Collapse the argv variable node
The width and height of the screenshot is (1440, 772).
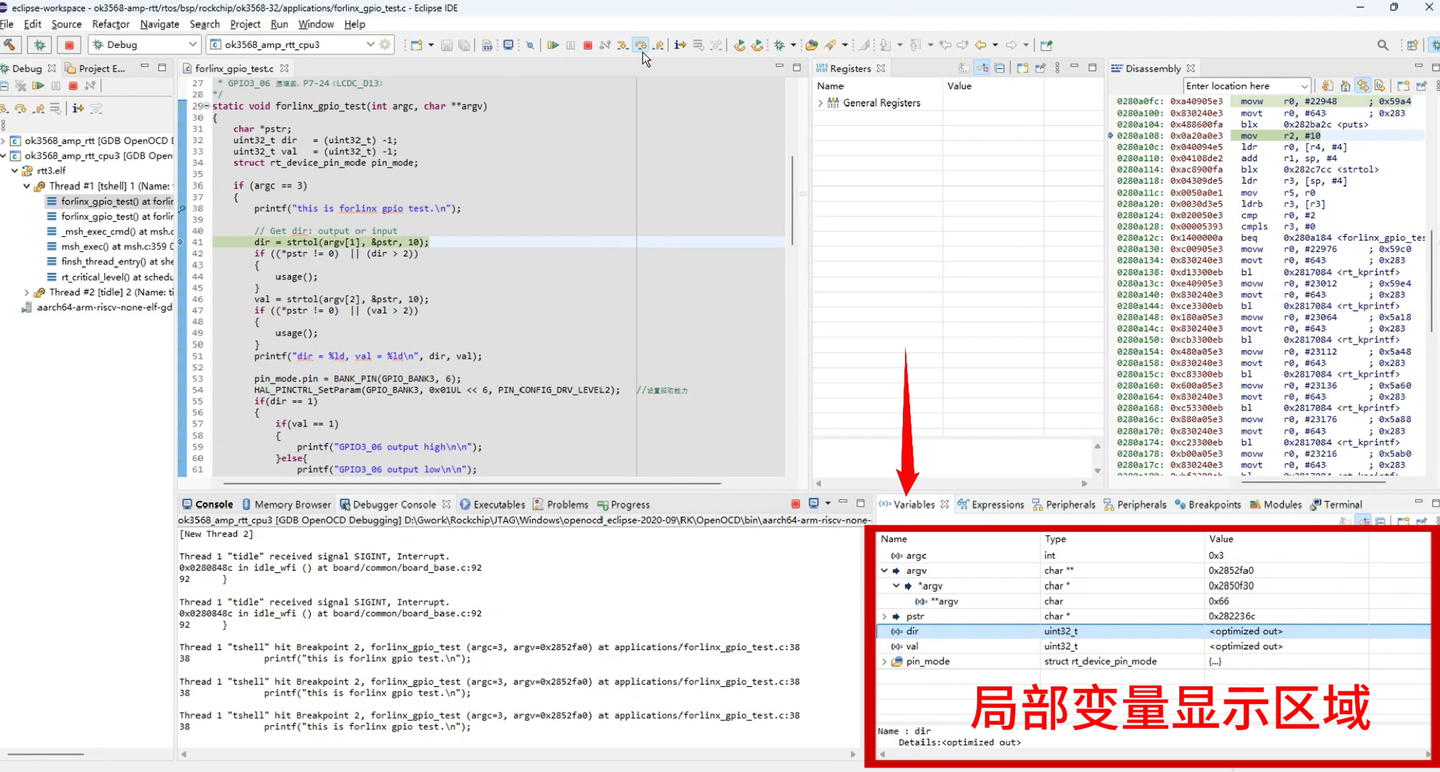click(x=885, y=571)
